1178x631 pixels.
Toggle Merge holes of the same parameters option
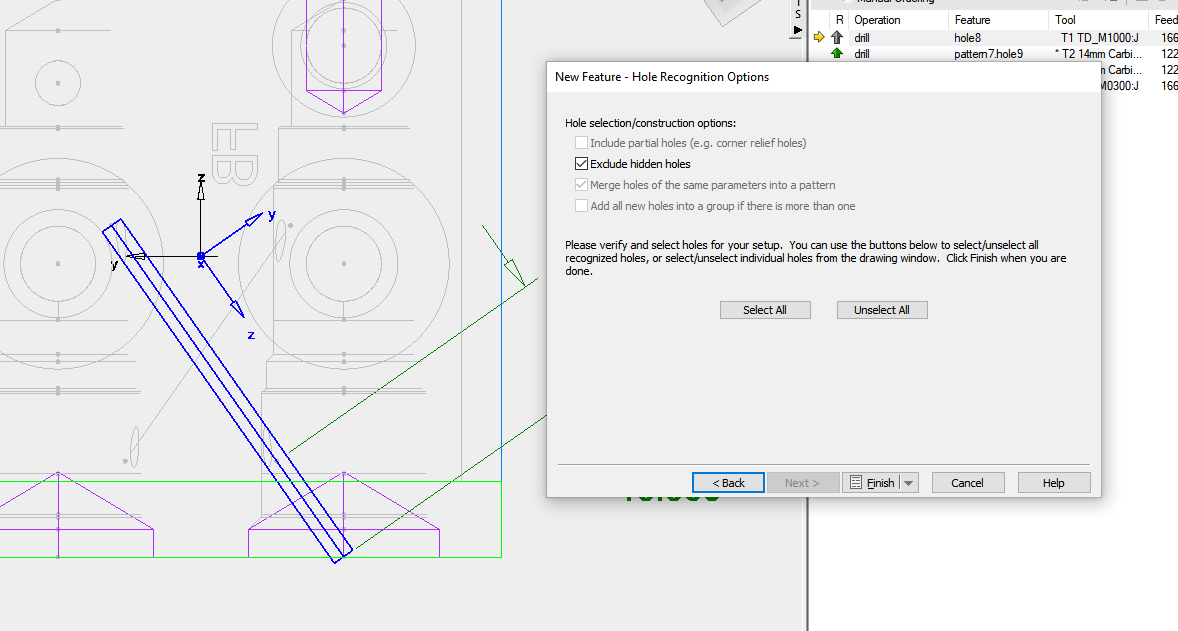(581, 184)
